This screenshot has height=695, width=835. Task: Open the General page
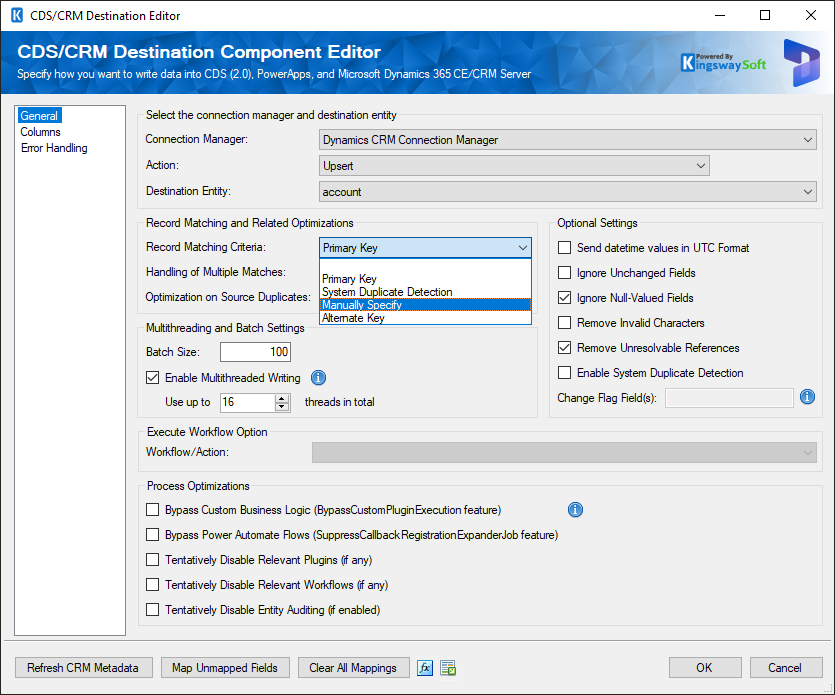click(39, 116)
